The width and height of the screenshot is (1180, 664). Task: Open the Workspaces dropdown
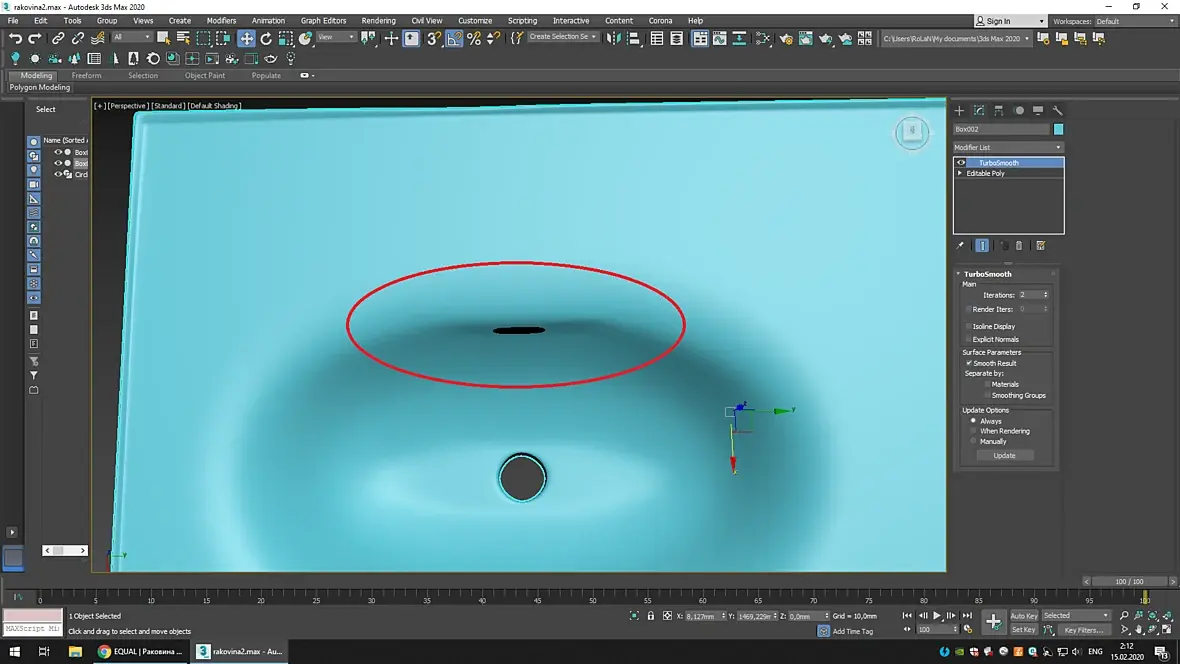point(1135,21)
